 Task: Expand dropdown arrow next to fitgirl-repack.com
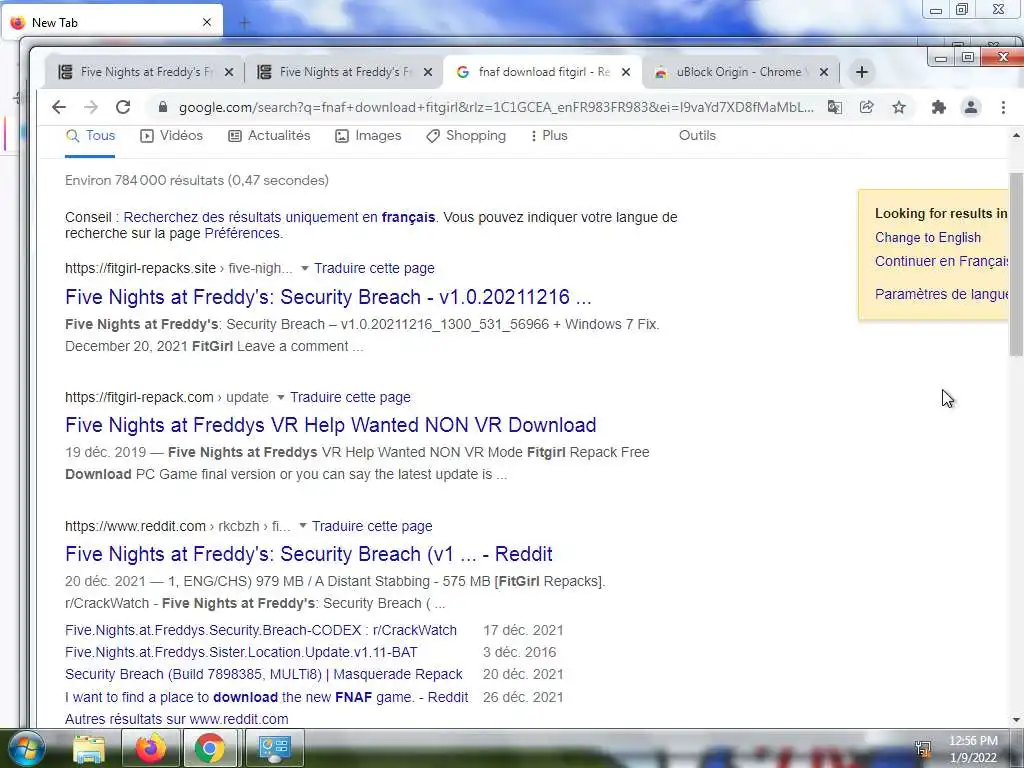tap(281, 397)
